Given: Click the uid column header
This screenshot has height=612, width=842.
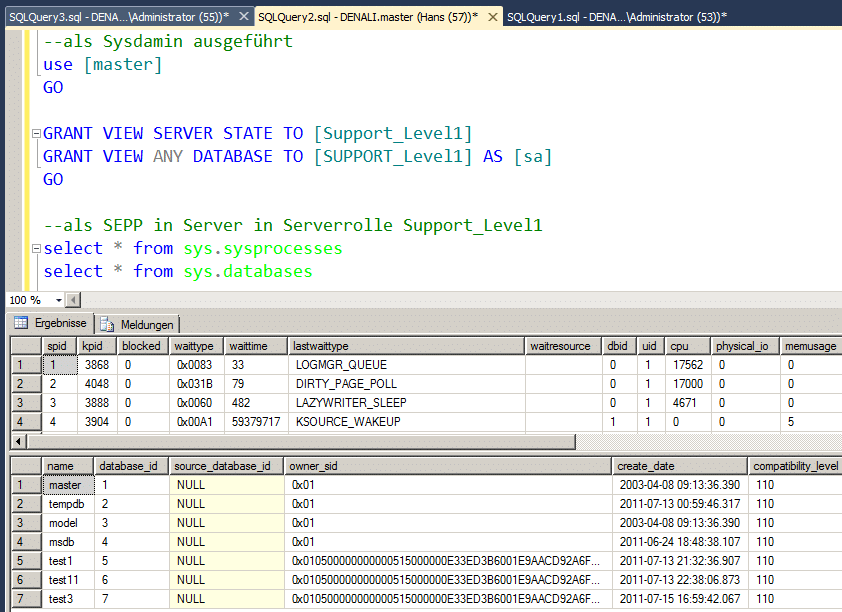Looking at the screenshot, I should [x=651, y=346].
